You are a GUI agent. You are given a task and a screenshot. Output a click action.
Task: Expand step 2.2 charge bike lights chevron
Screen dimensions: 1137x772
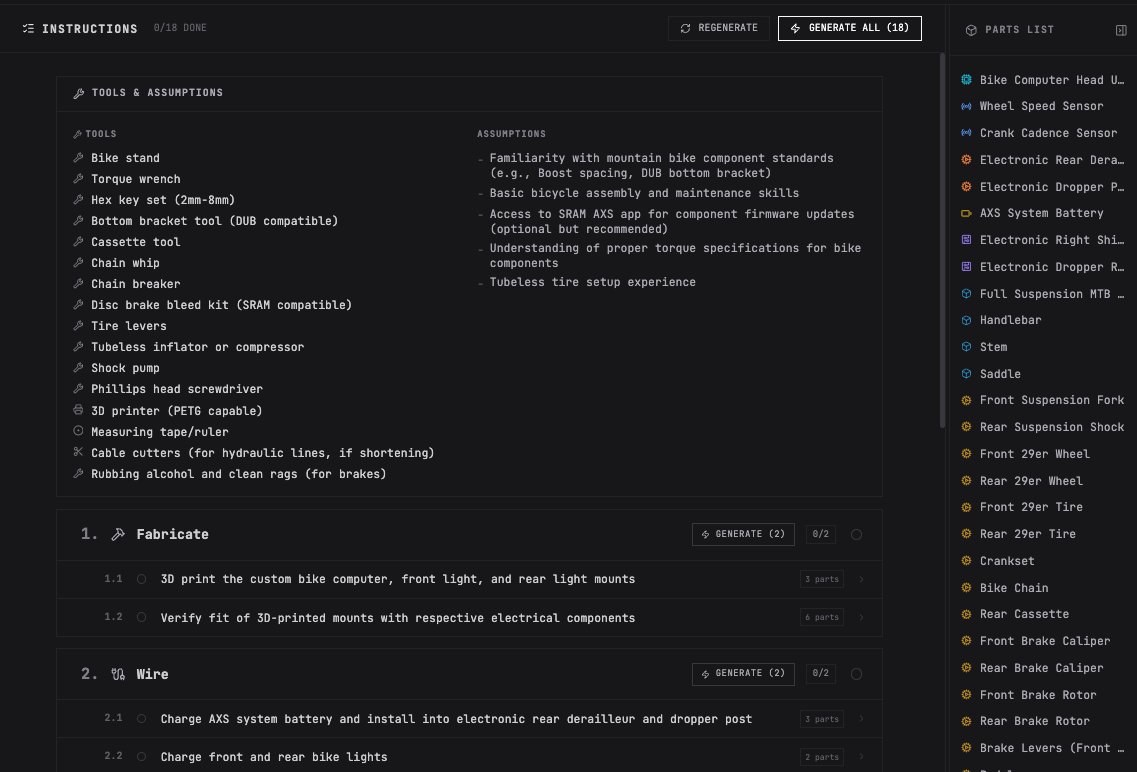click(x=862, y=757)
